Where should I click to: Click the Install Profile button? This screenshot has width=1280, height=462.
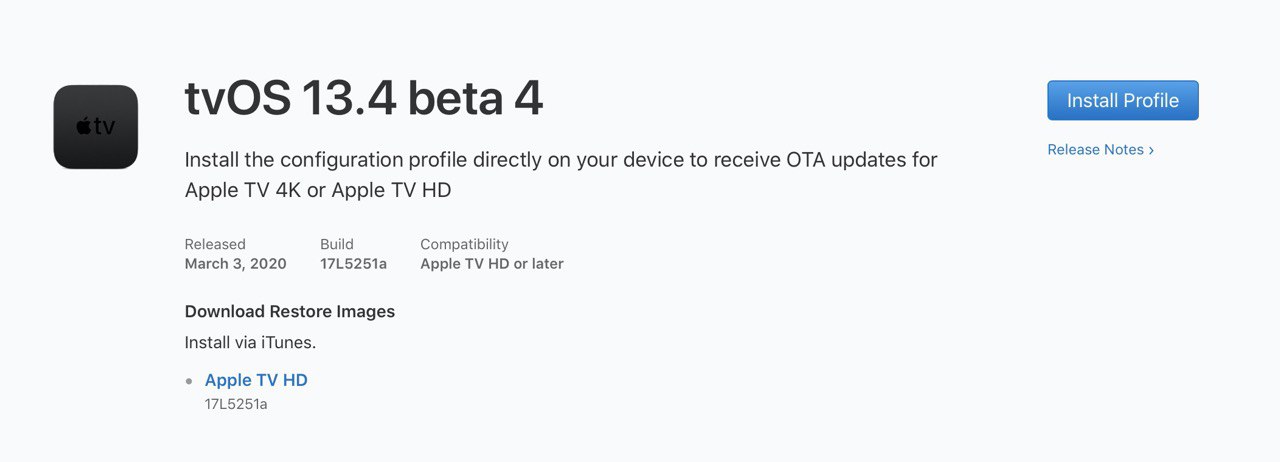tap(1122, 100)
